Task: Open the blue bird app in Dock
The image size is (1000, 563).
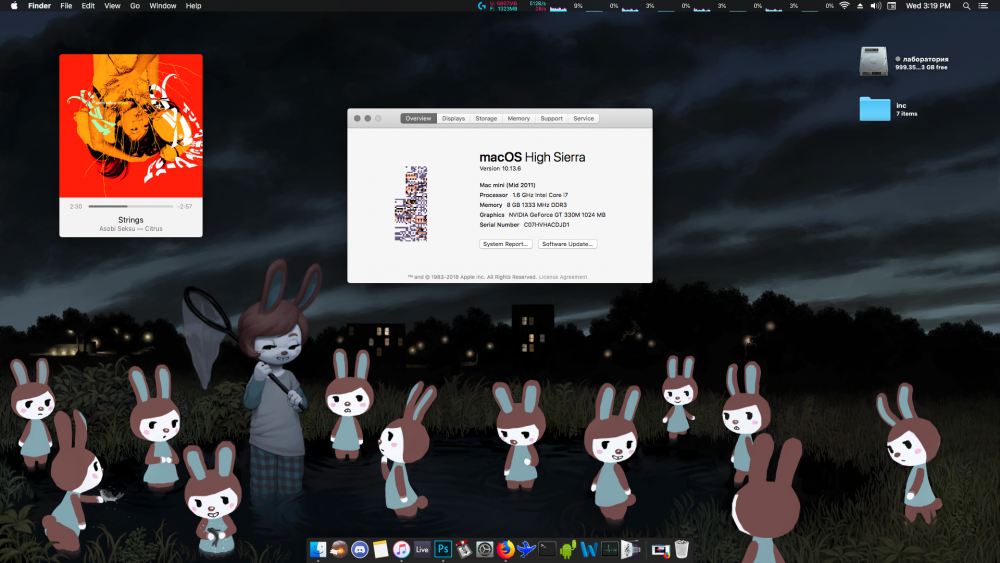Action: tap(526, 549)
